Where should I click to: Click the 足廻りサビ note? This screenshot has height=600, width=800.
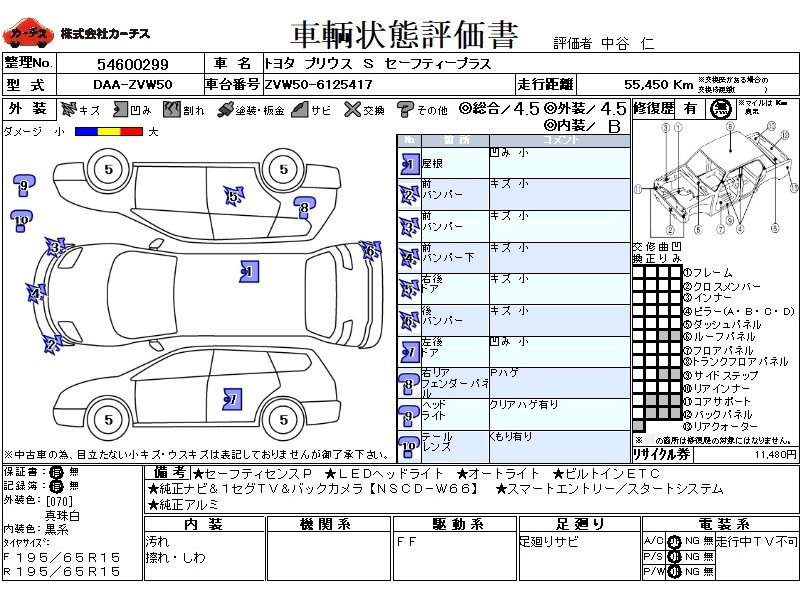click(x=549, y=541)
